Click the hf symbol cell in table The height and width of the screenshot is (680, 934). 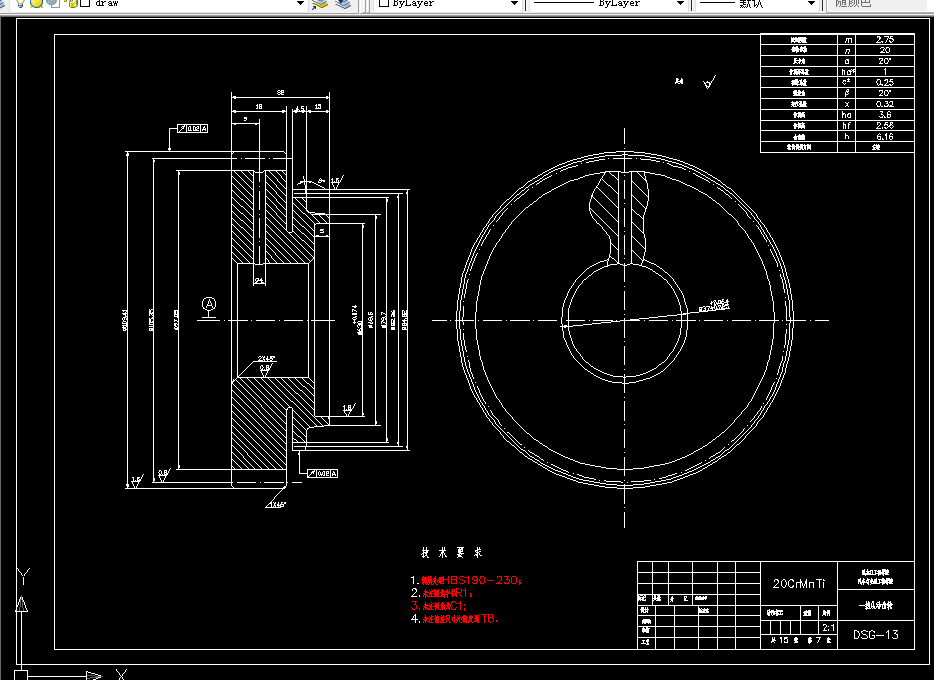[847, 125]
